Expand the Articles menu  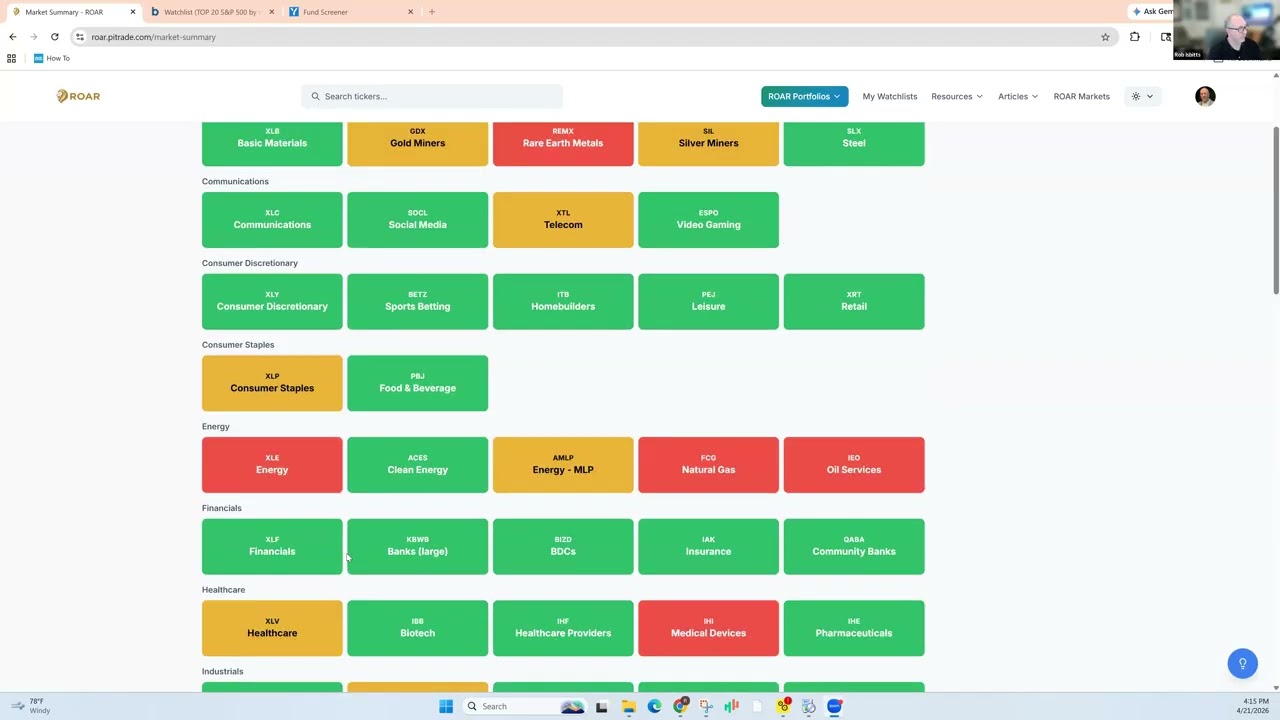[1018, 96]
